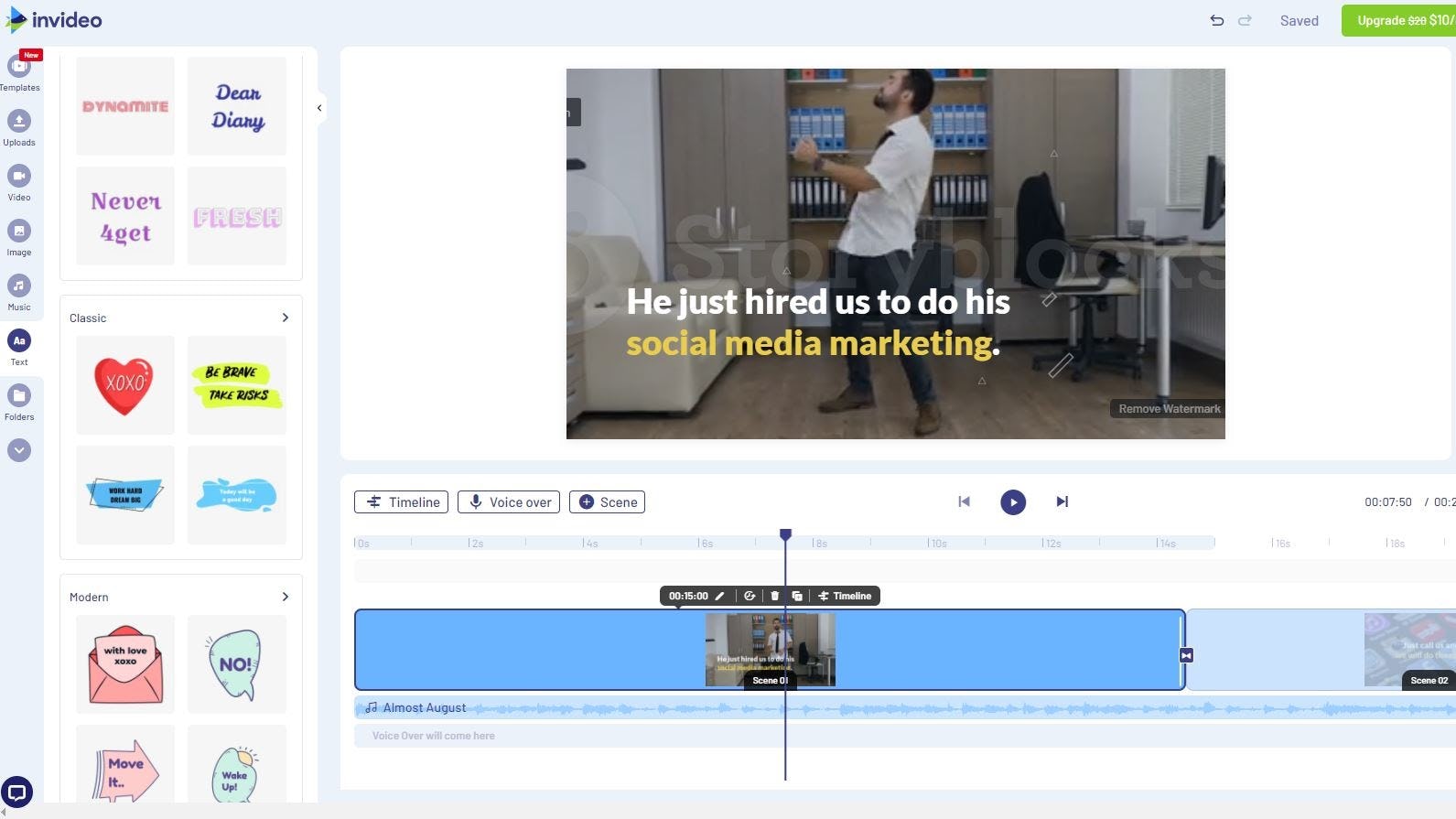Expand the Classic text category
Image resolution: width=1456 pixels, height=819 pixels.
[x=286, y=318]
